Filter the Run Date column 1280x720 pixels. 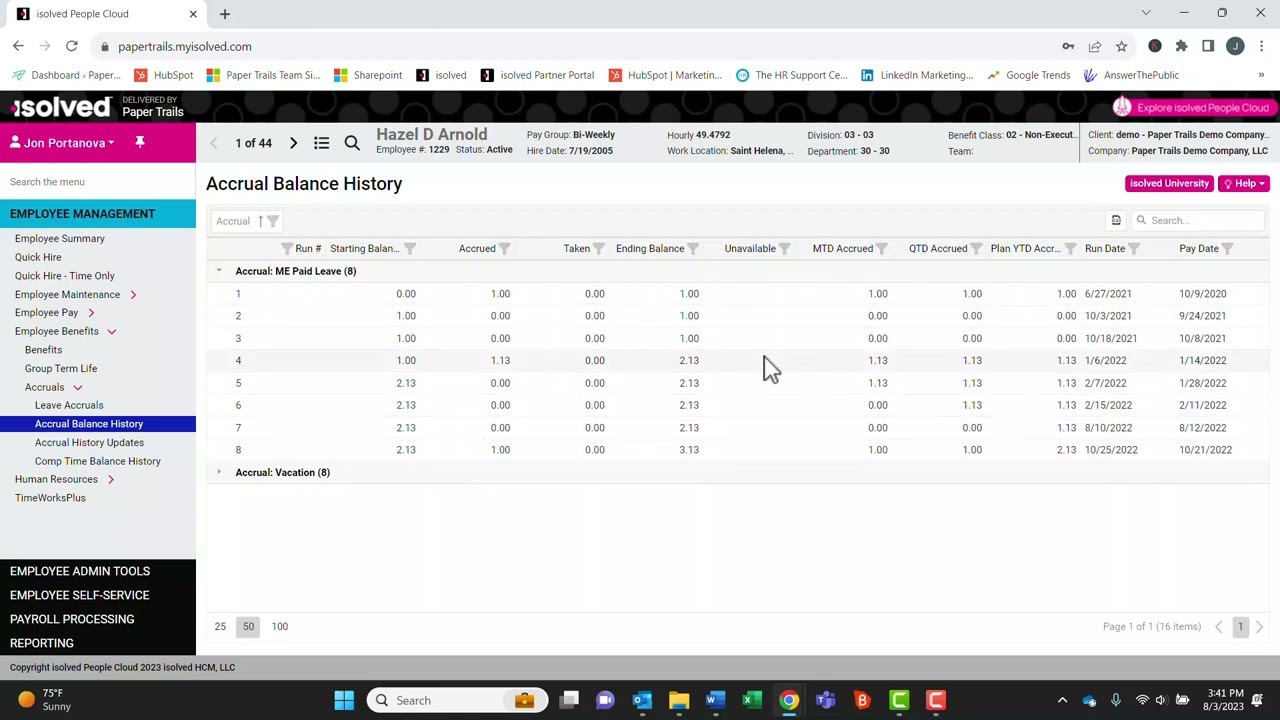click(1134, 248)
